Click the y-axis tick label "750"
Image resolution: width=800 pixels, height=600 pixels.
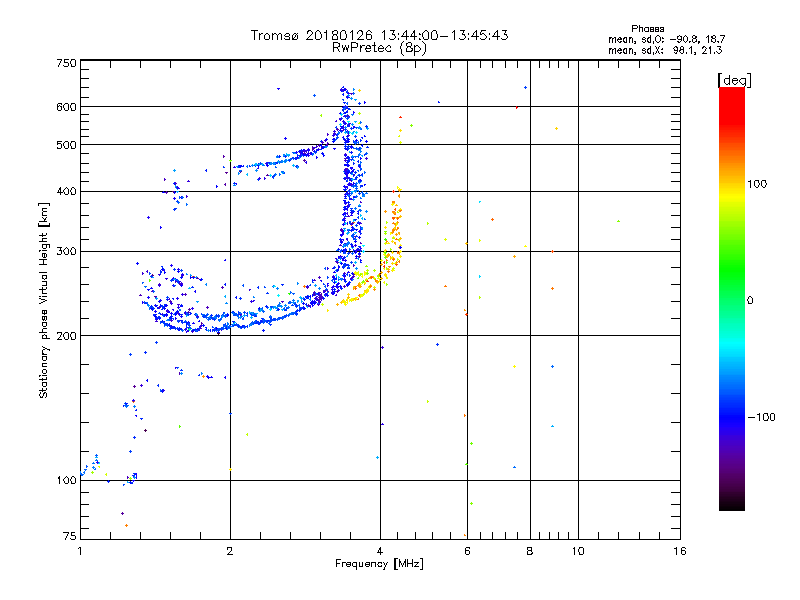(66, 63)
